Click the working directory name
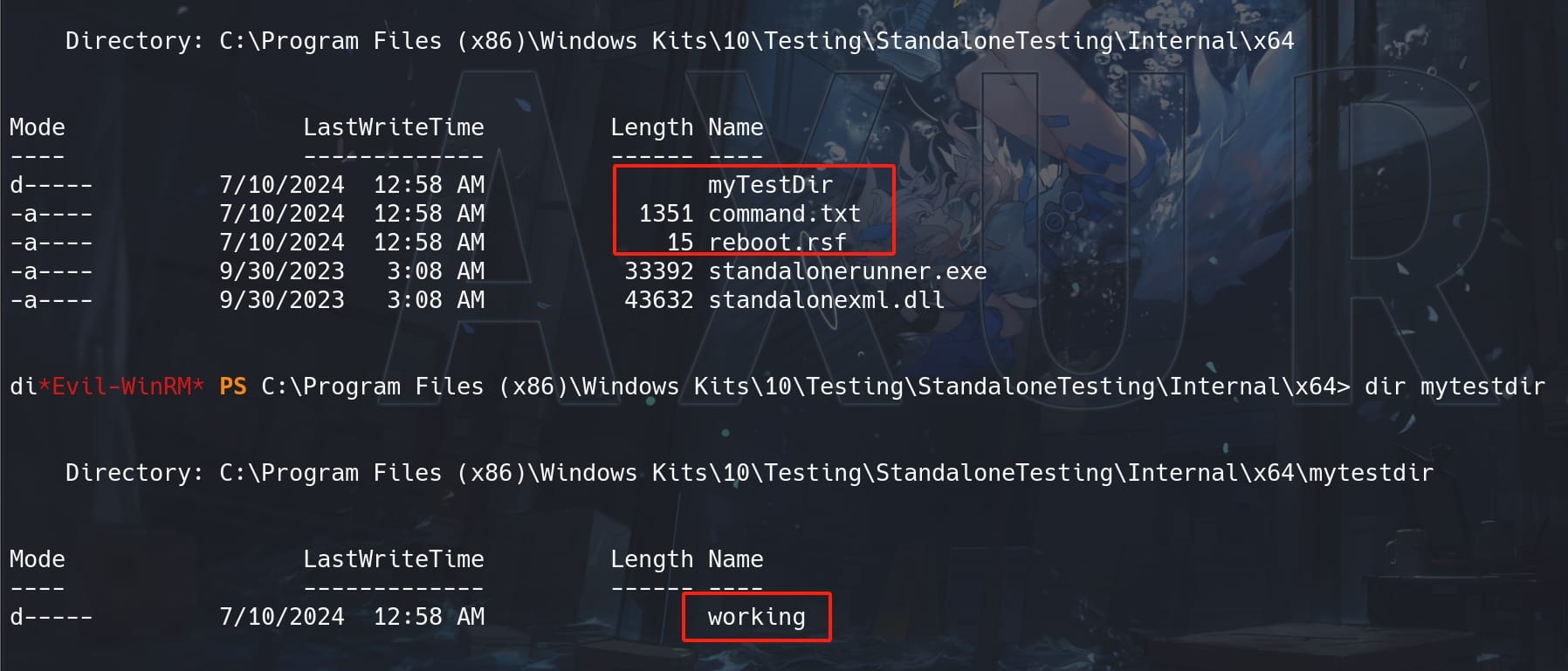Image resolution: width=1568 pixels, height=671 pixels. tap(756, 617)
